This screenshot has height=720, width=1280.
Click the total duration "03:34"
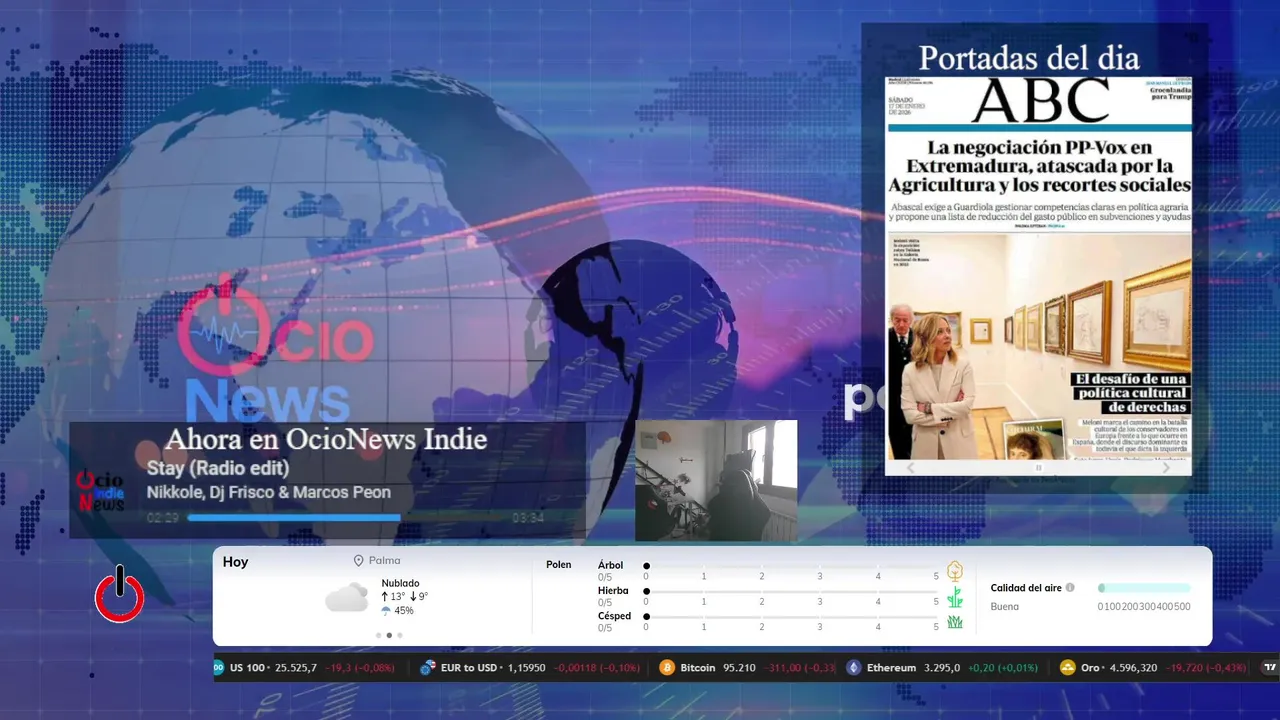[528, 518]
